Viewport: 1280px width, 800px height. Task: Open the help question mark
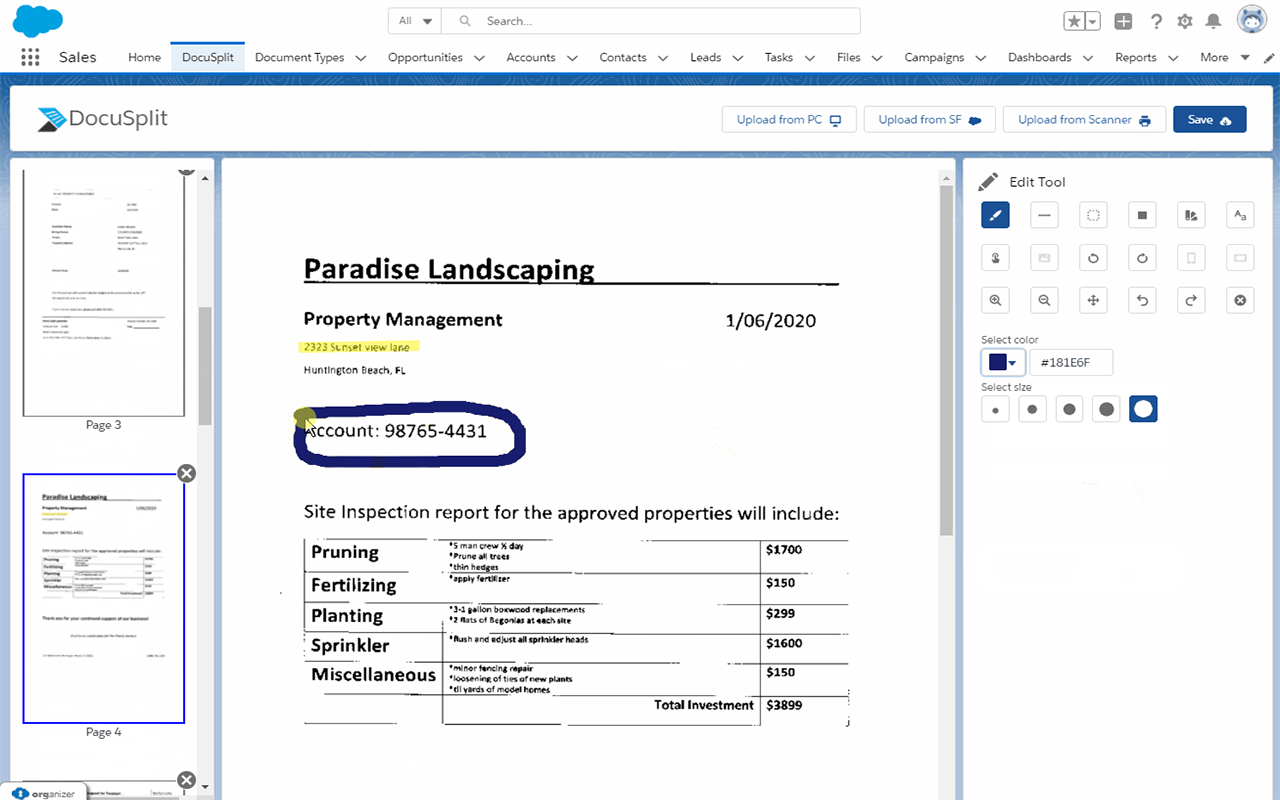[1156, 21]
